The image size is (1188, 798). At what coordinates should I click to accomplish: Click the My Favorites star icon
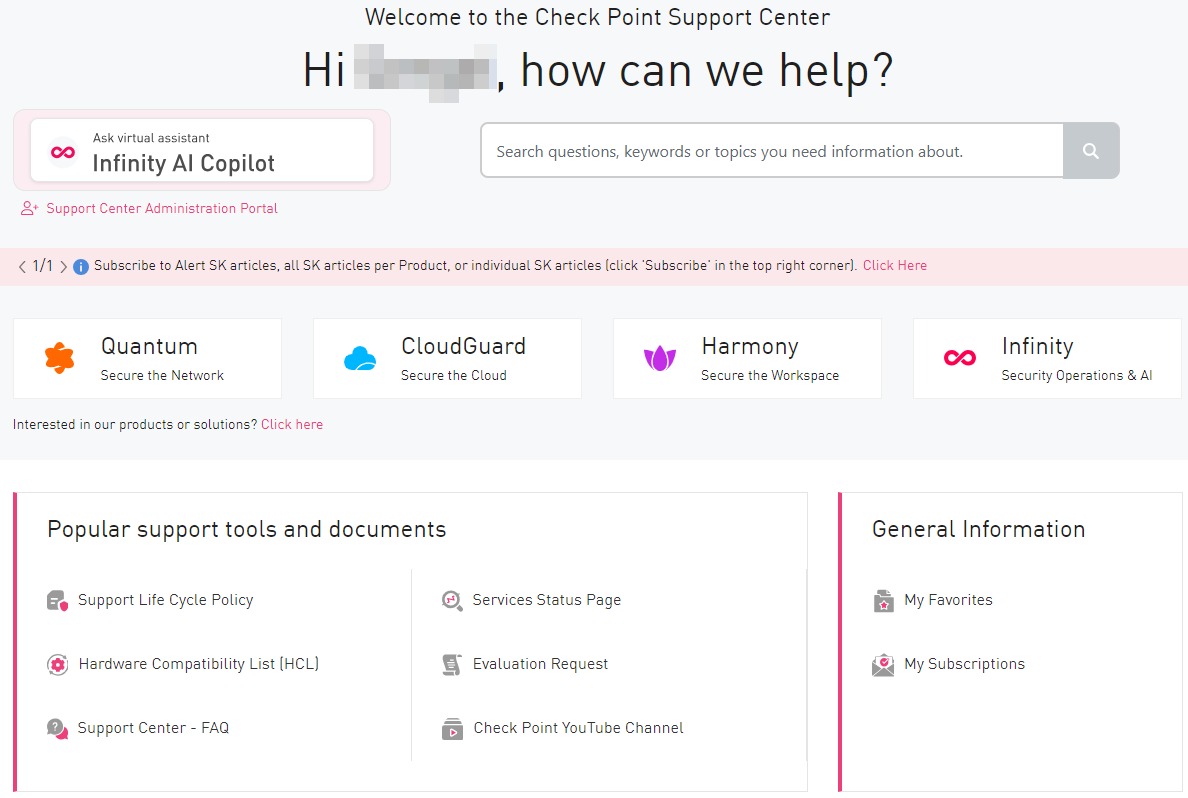point(883,600)
